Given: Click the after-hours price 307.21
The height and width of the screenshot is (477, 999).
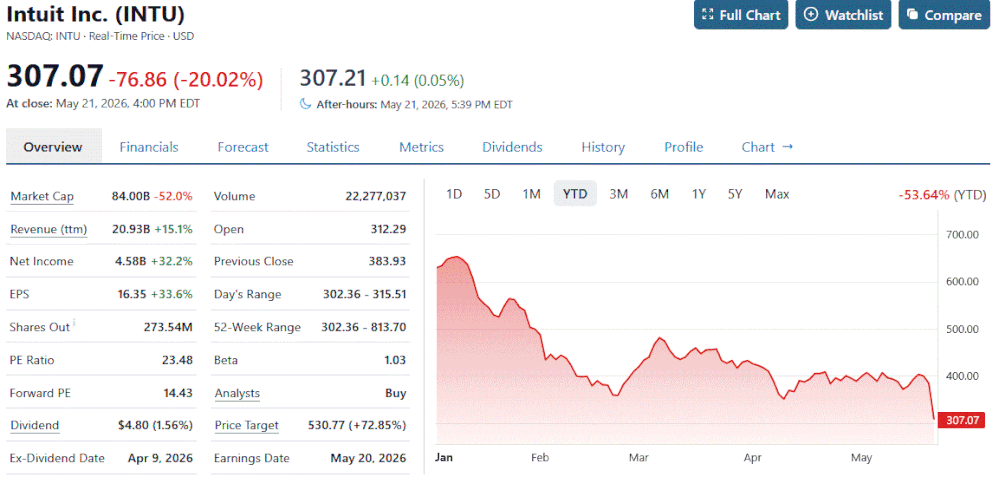Looking at the screenshot, I should point(333,79).
